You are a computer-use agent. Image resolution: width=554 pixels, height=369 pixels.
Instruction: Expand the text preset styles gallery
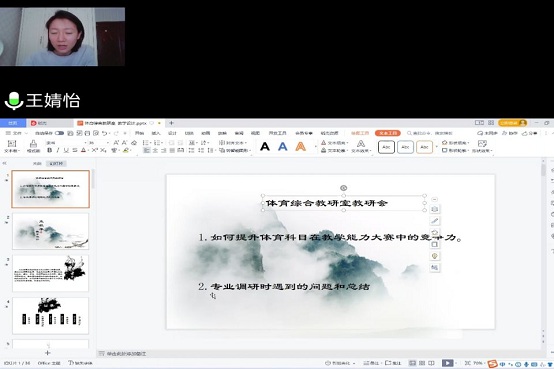click(315, 146)
